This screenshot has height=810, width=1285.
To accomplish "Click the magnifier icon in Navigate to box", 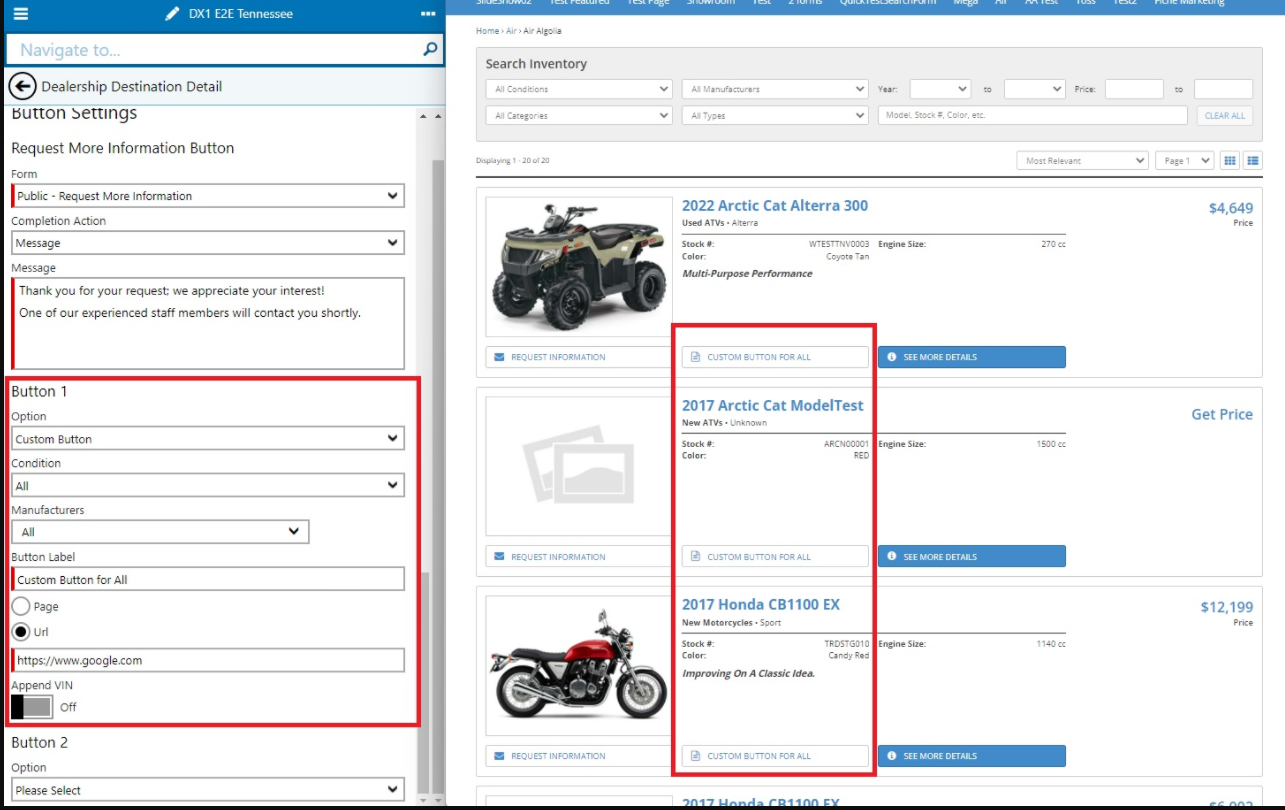I will [x=430, y=49].
